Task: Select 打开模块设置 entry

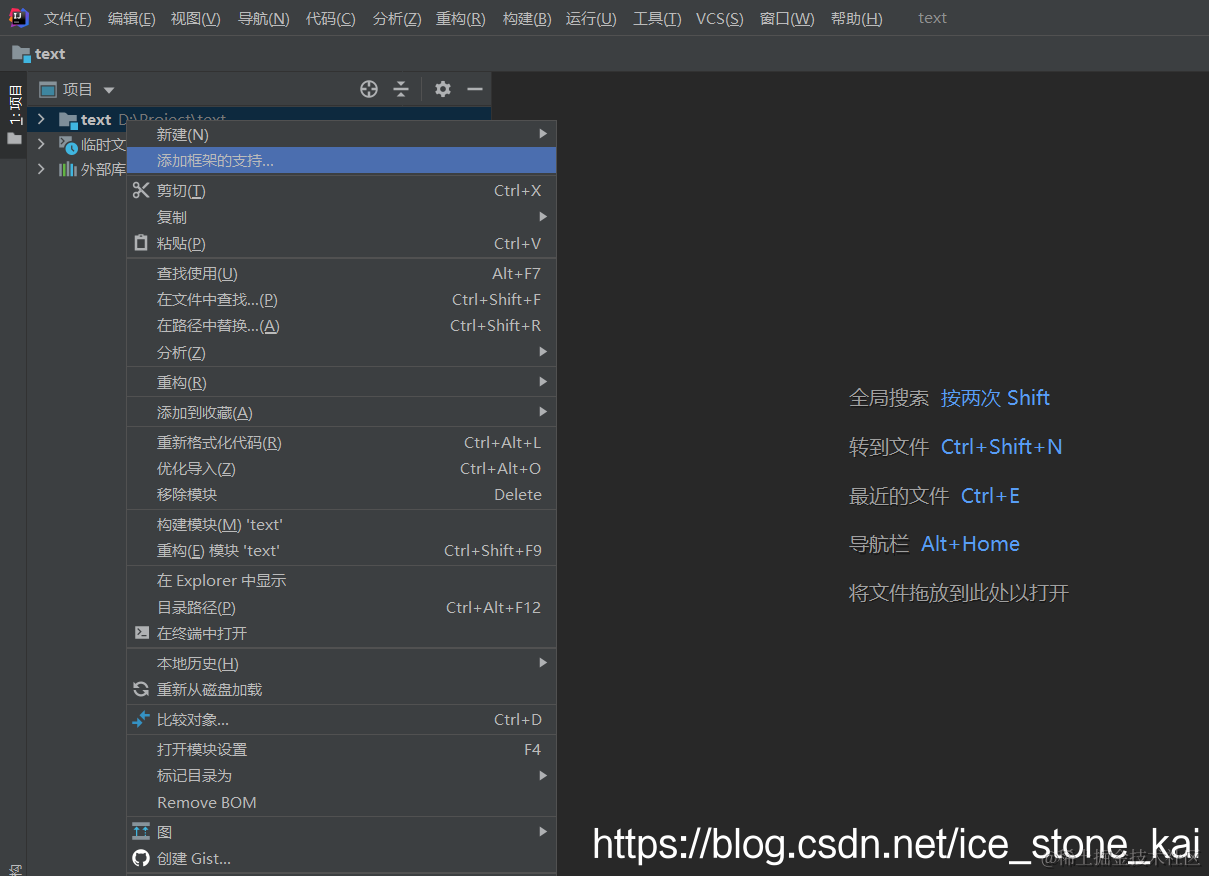Action: 341,749
